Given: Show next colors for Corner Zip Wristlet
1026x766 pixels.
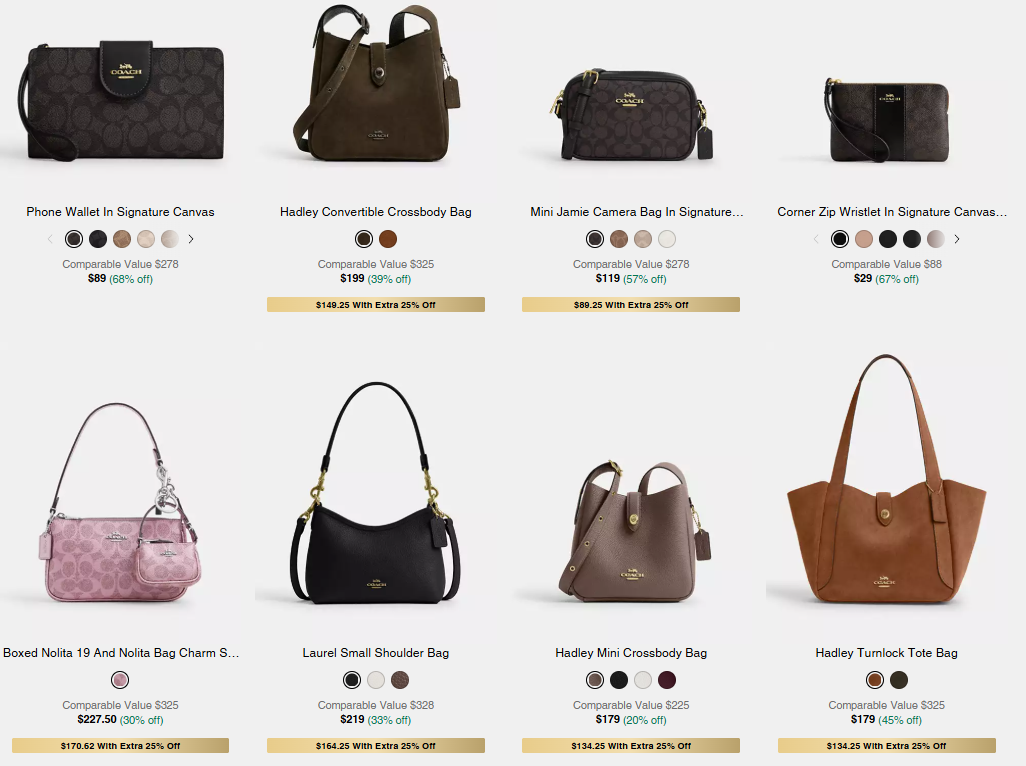Looking at the screenshot, I should (957, 239).
